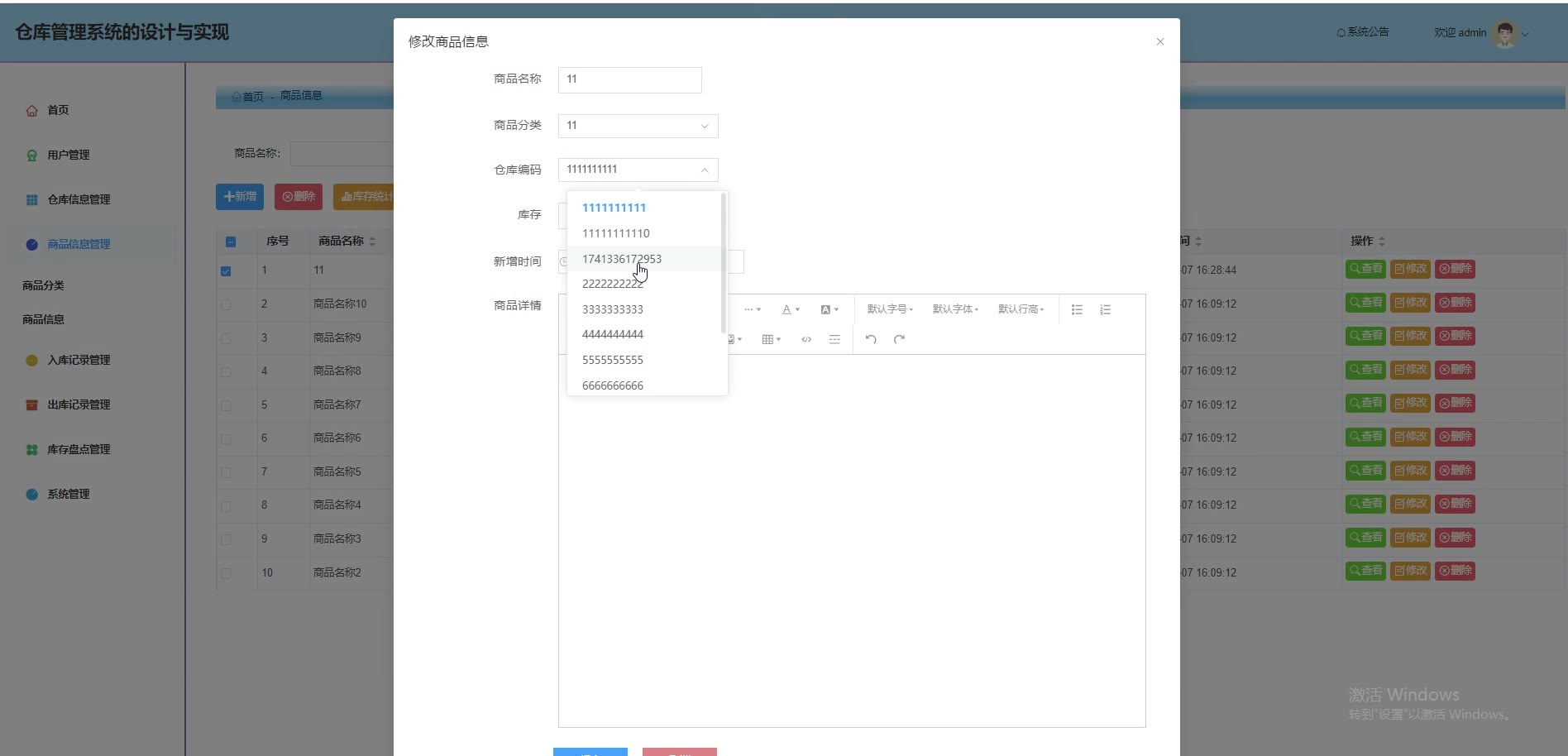1568x756 pixels.
Task: Open the 默认字体 font family dropdown
Action: [x=955, y=309]
